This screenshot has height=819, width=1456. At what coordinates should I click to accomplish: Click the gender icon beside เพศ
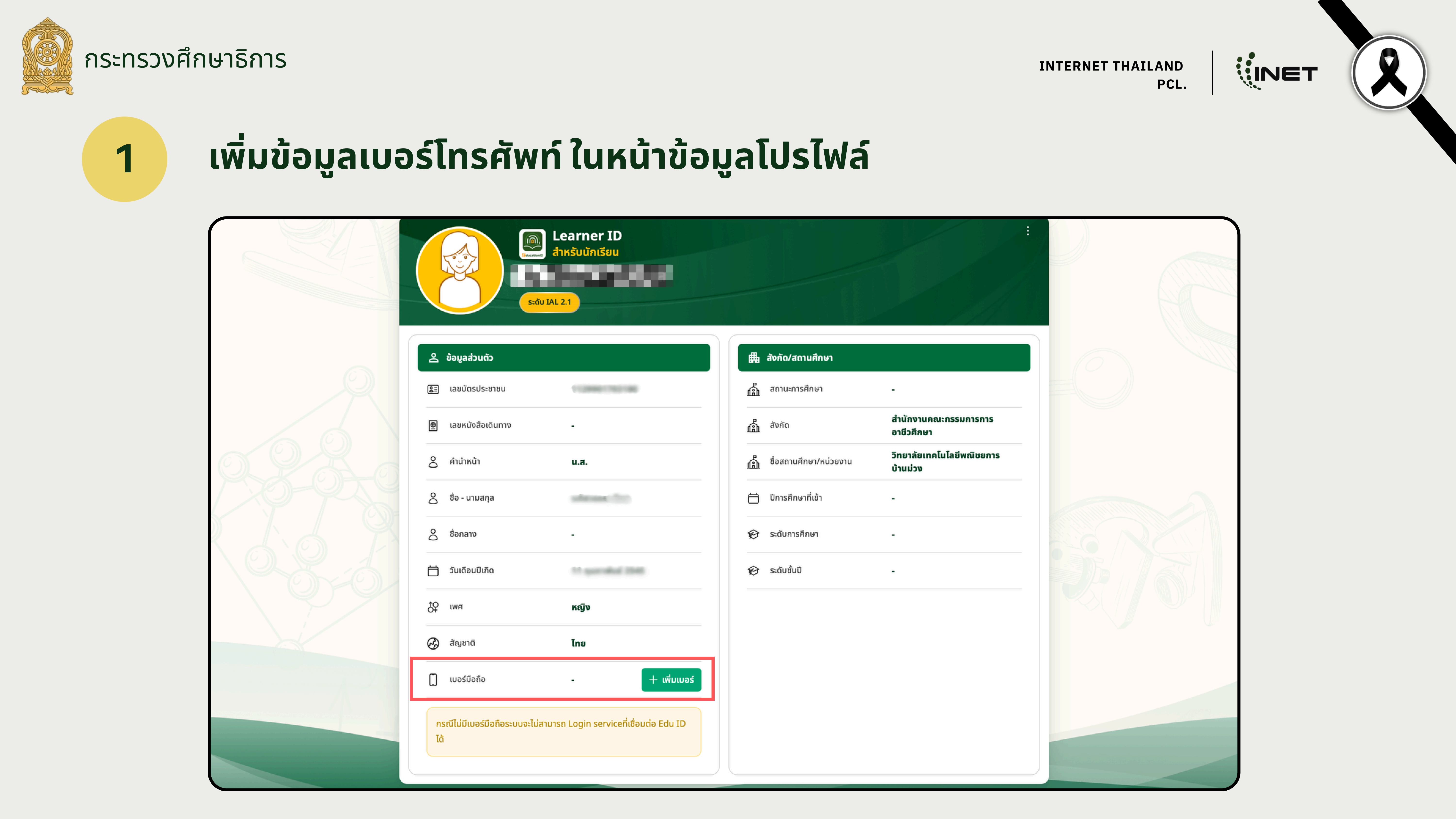pyautogui.click(x=433, y=607)
